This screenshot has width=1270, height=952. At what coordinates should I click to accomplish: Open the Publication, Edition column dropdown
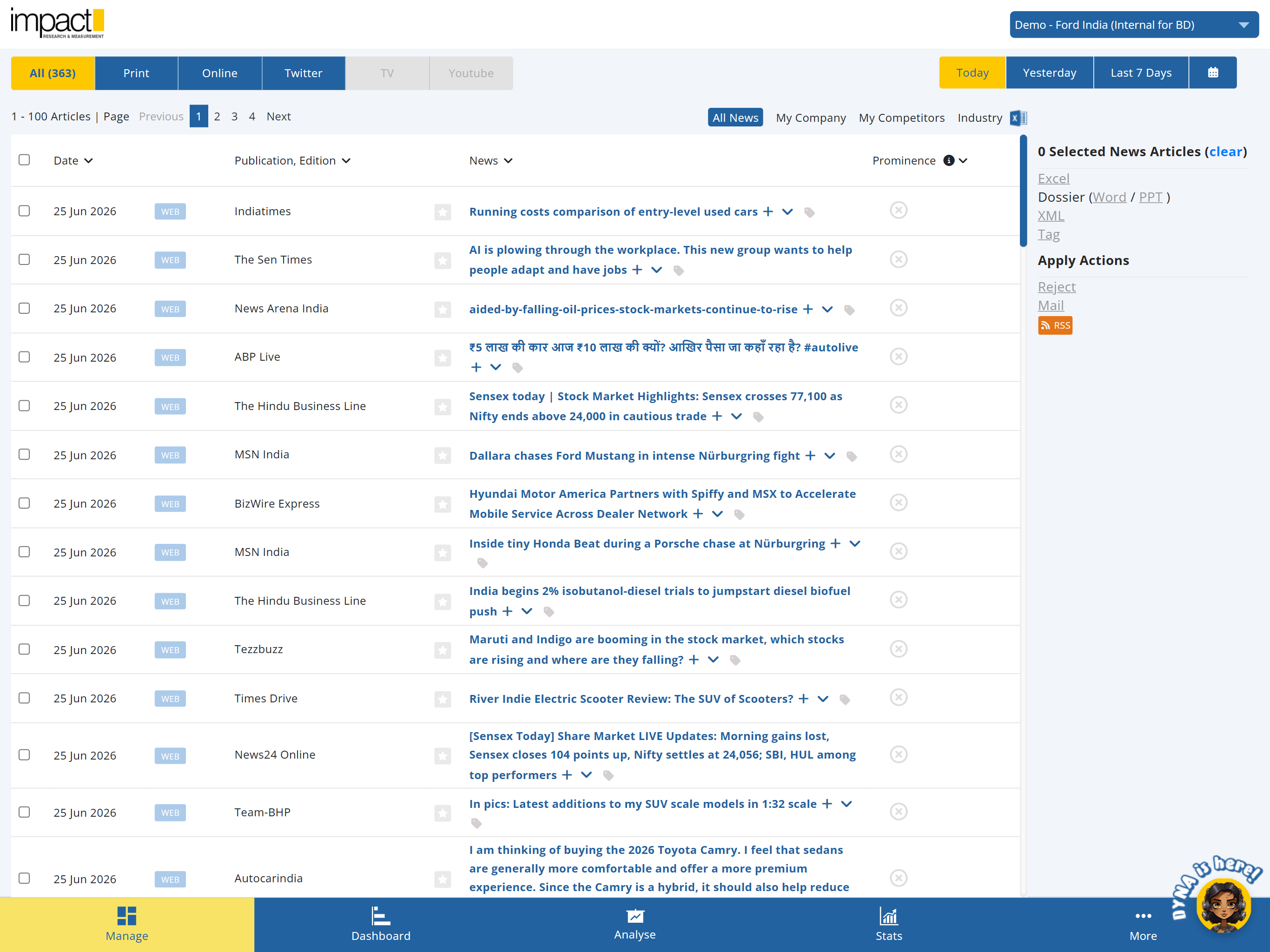pos(346,161)
